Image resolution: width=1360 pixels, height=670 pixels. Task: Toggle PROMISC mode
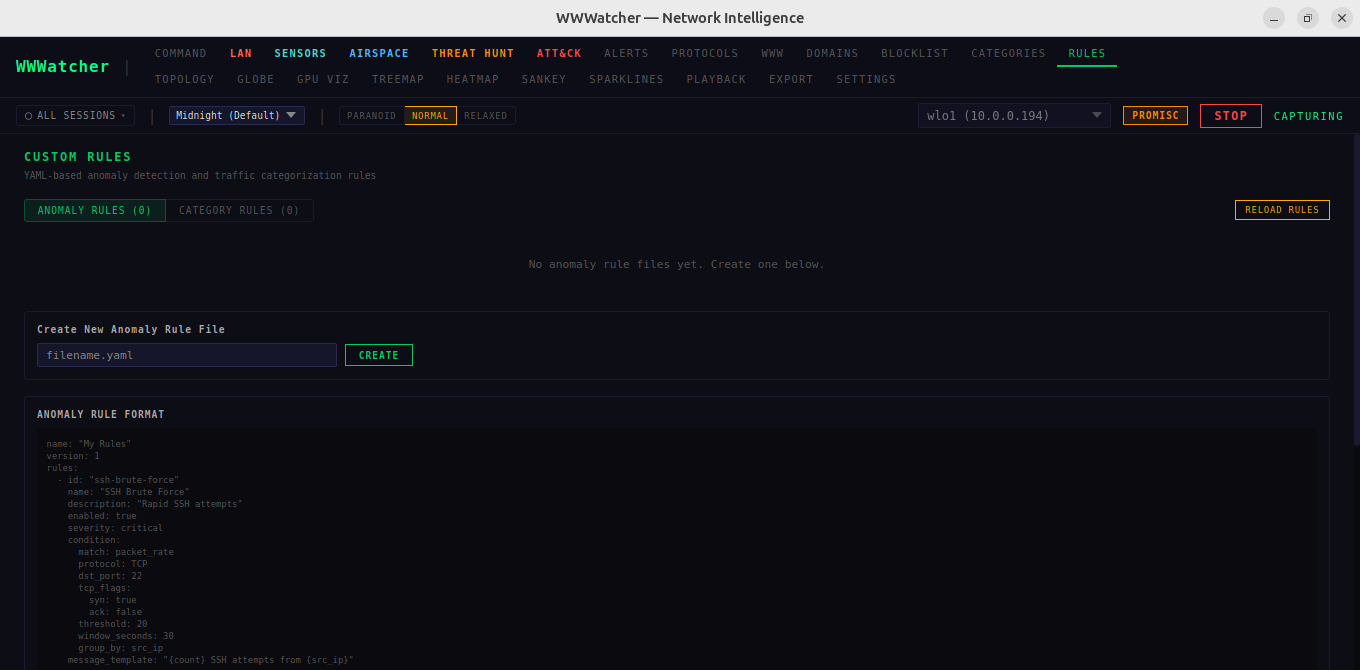(x=1155, y=116)
